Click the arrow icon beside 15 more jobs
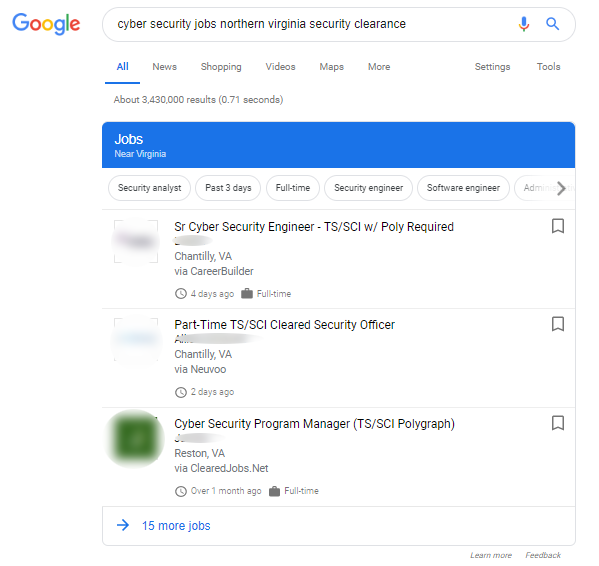This screenshot has height=566, width=599. tap(123, 525)
